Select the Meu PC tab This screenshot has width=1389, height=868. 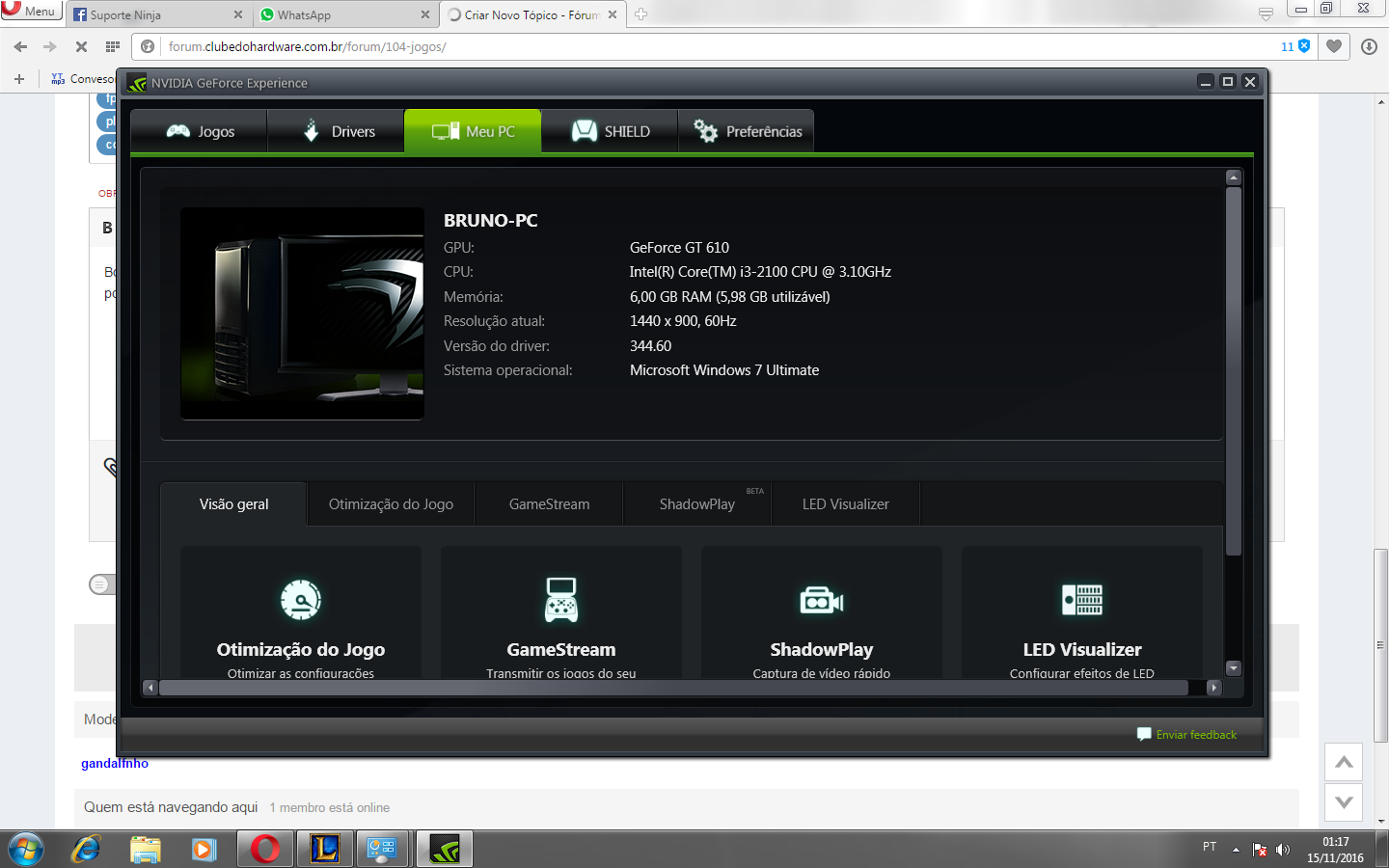point(473,131)
